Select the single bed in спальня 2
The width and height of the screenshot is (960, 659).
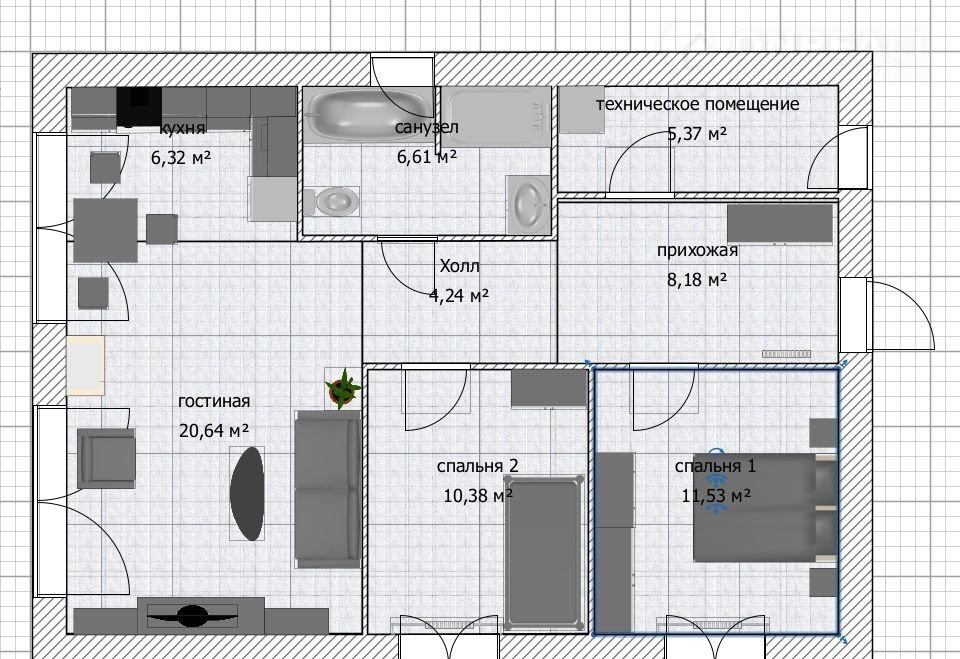point(544,548)
